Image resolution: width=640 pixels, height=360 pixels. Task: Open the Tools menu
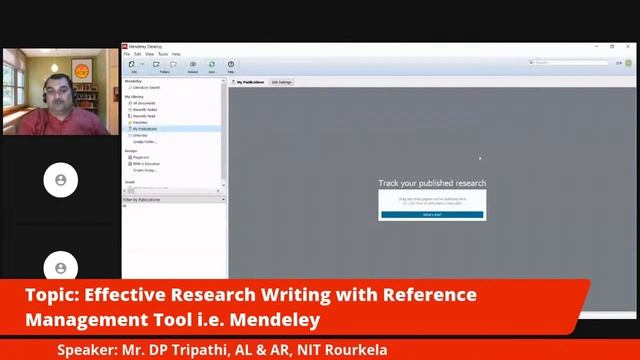click(163, 54)
